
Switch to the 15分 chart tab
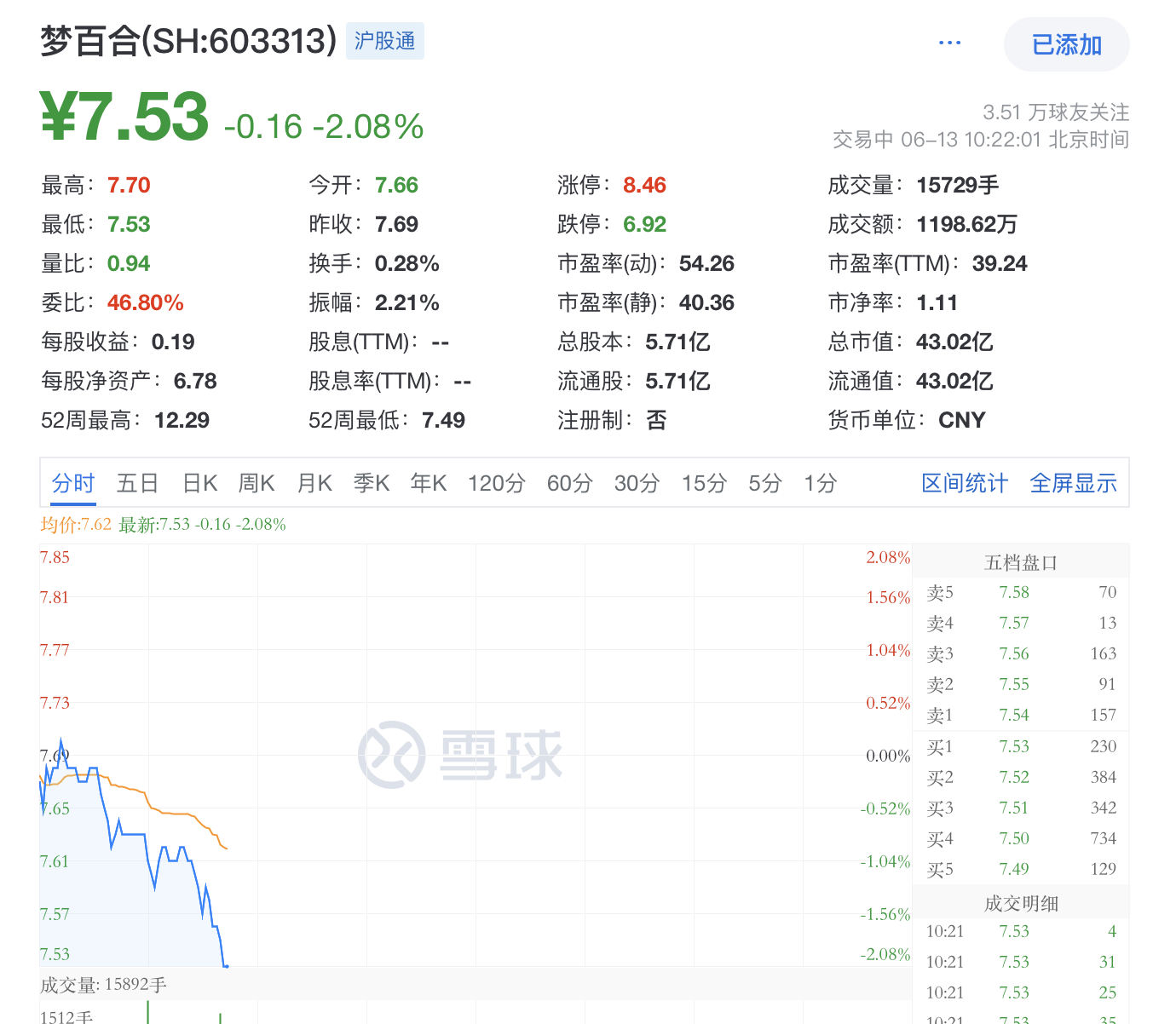click(x=705, y=484)
